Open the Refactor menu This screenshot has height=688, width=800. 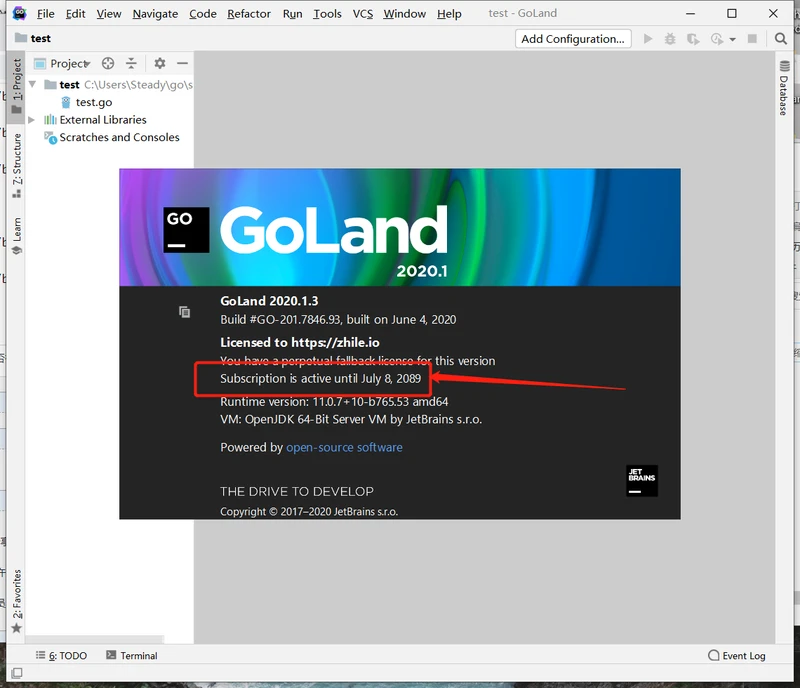[x=249, y=13]
